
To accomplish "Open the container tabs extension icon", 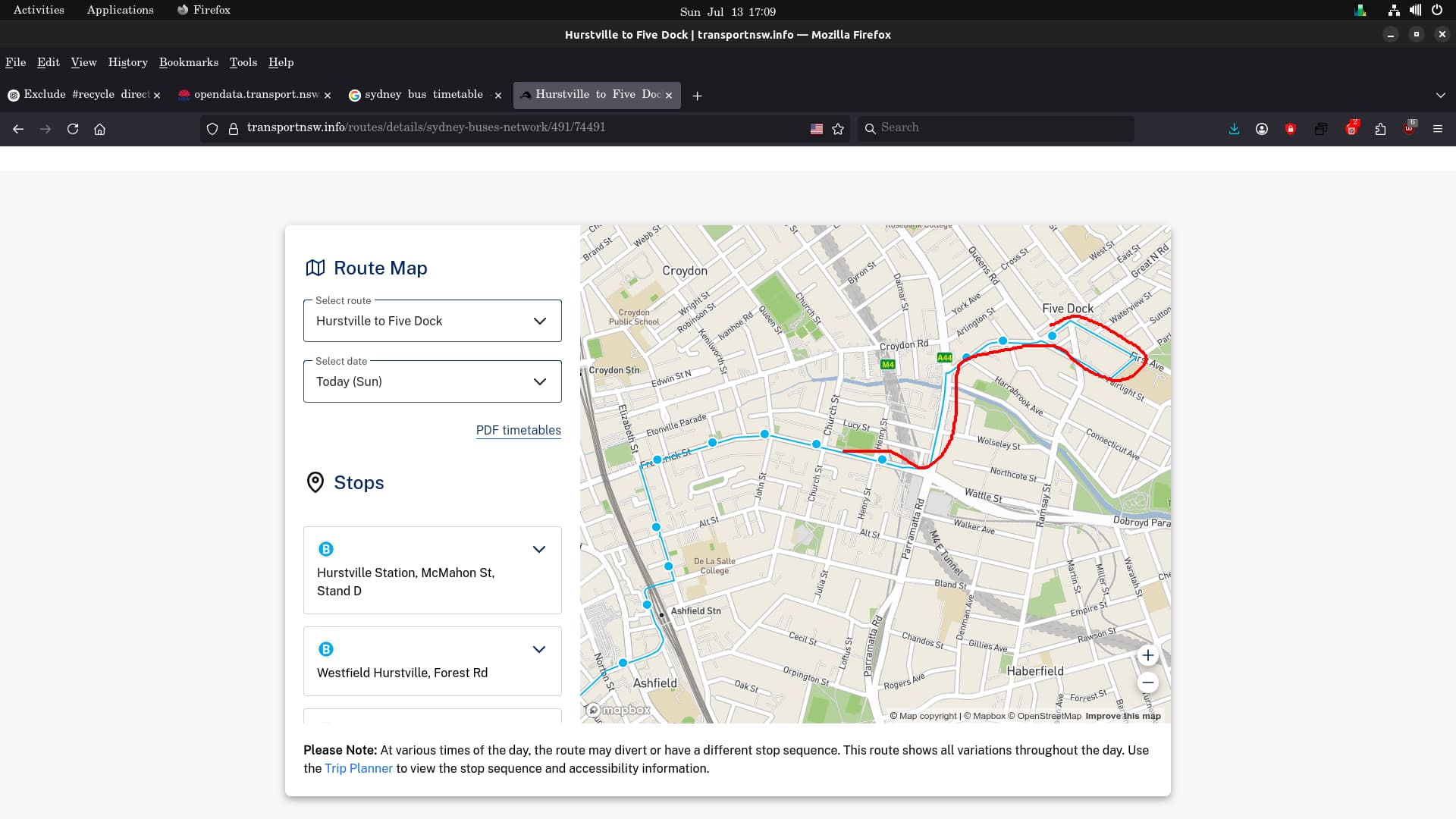I will pos(1321,129).
